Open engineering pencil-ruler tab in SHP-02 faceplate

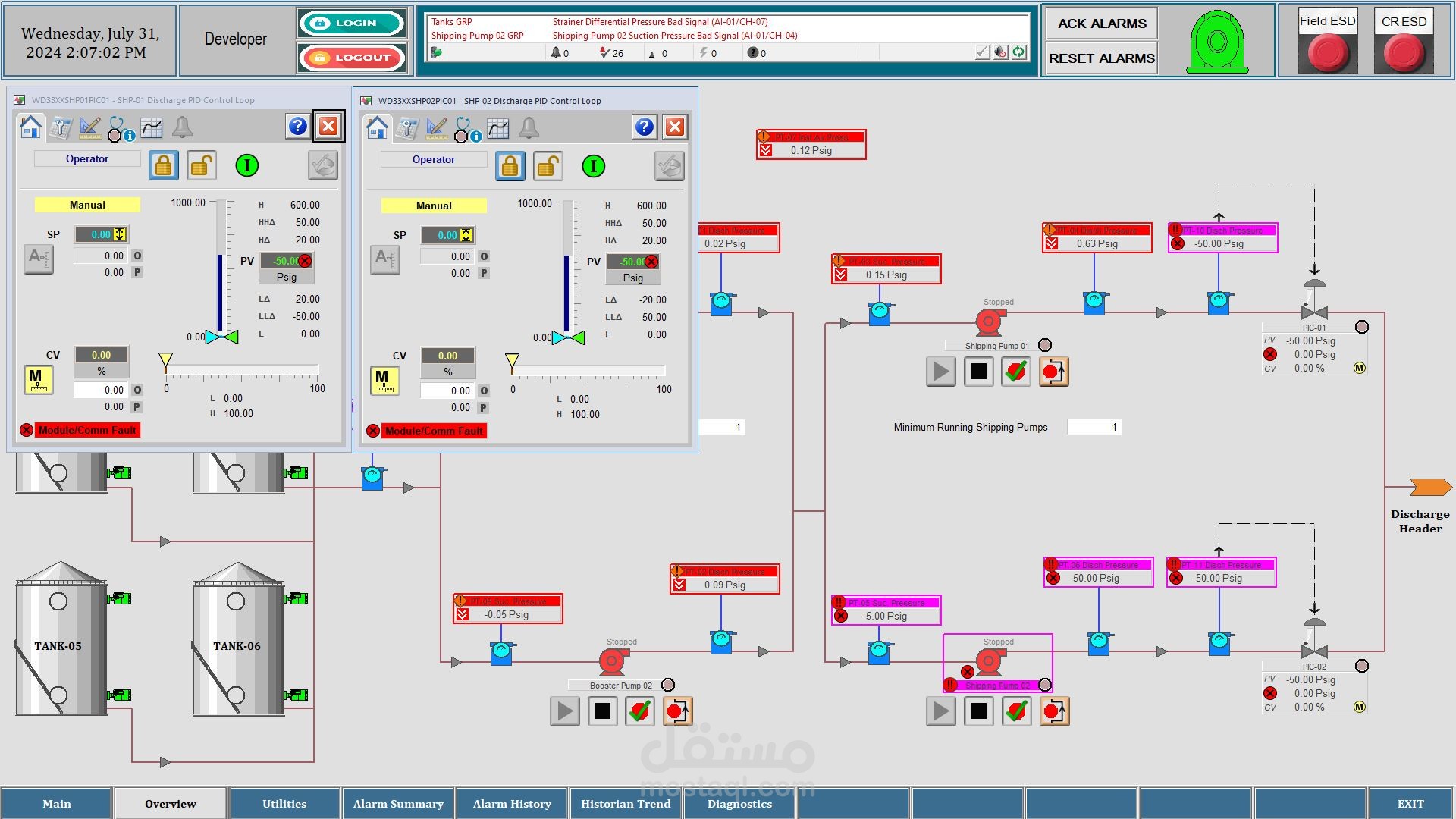pos(437,128)
